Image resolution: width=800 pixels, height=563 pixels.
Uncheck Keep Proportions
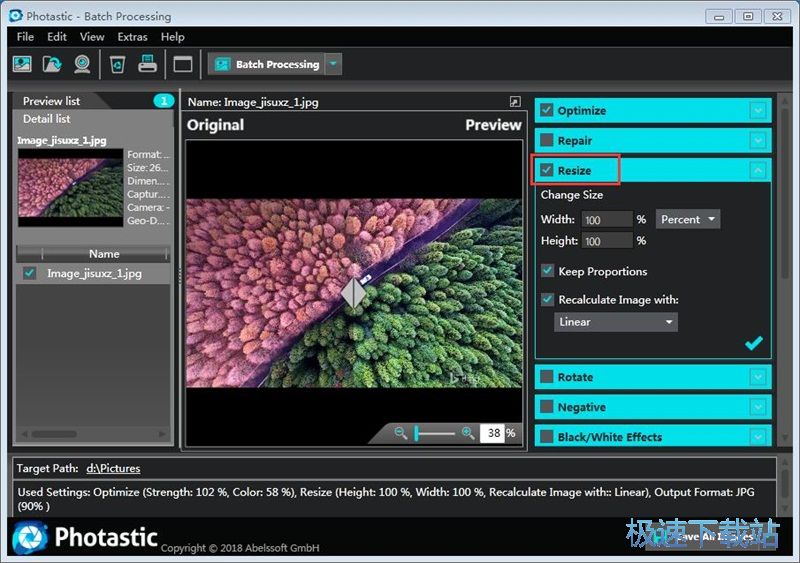click(x=547, y=271)
